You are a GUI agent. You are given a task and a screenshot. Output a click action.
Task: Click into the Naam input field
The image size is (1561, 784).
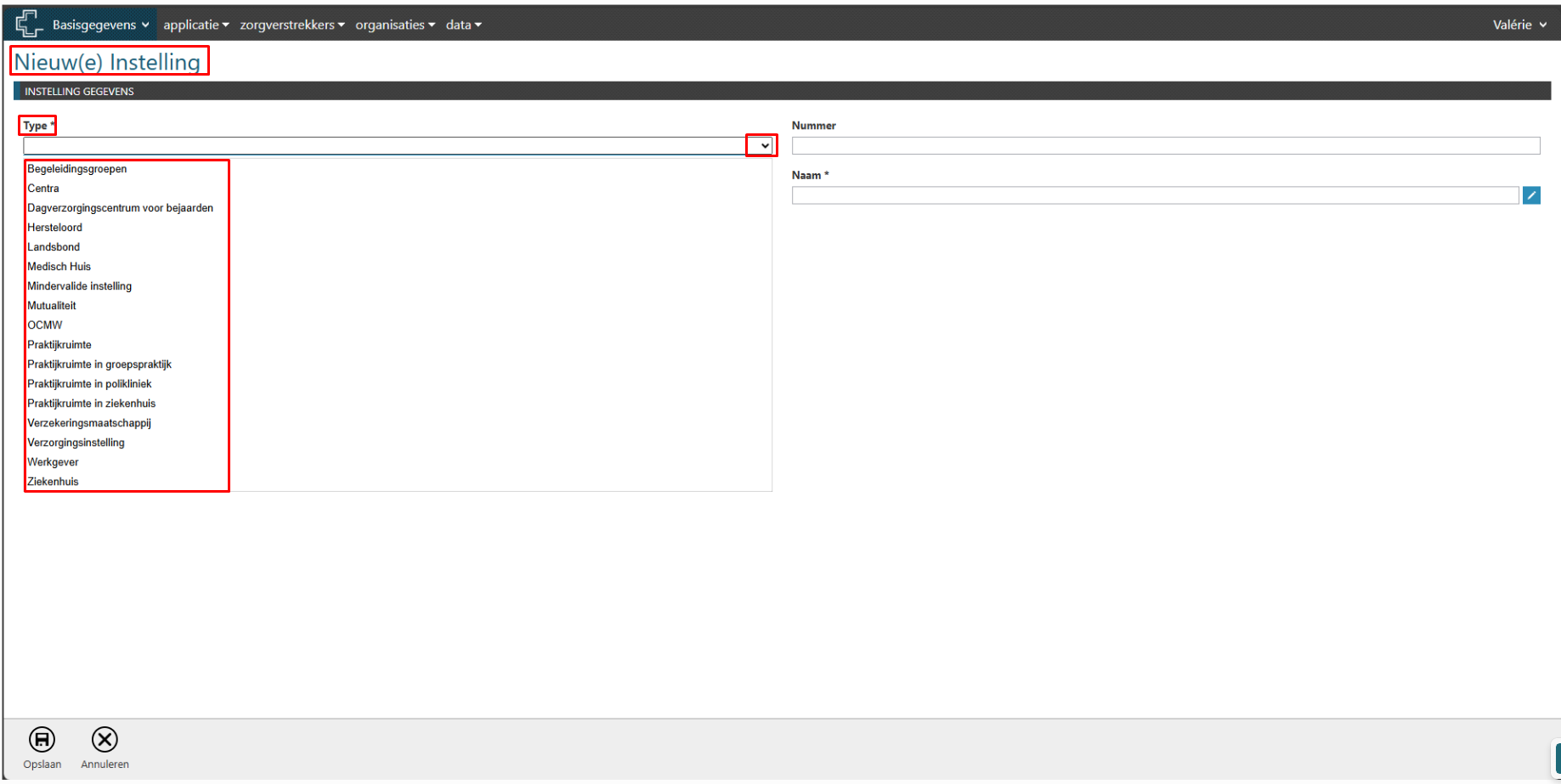click(1156, 195)
